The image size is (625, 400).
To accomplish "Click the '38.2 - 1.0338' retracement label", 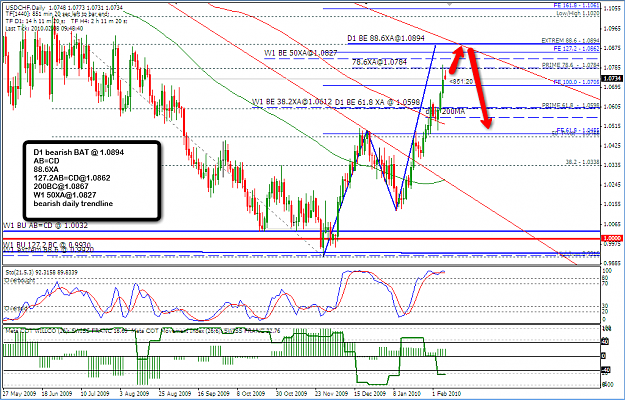I will click(582, 162).
